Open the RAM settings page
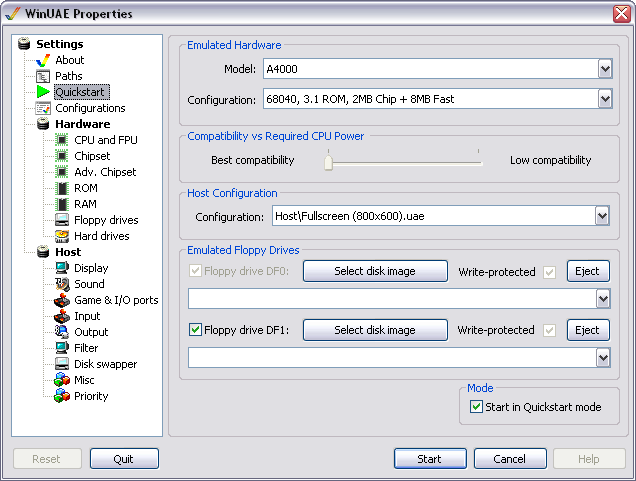Viewport: 636px width, 481px height. pyautogui.click(x=86, y=204)
